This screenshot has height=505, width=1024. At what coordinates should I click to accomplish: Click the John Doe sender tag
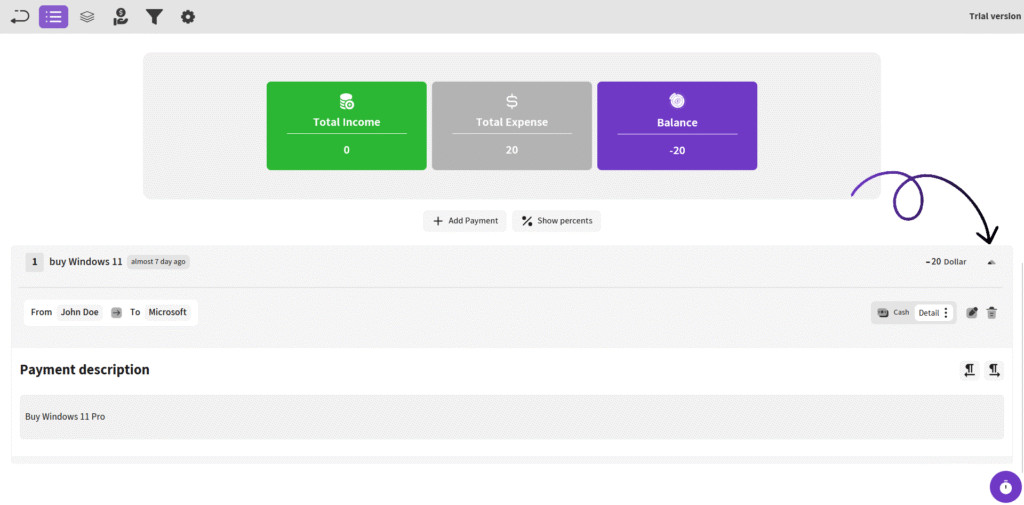[80, 312]
